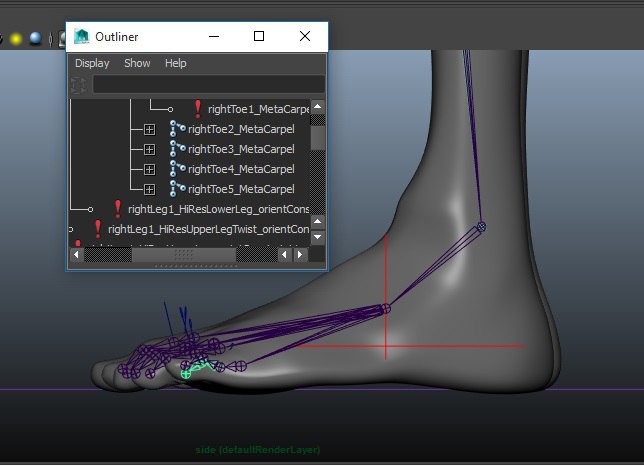Select rightLeg1_HiResUpperLegTwist_orientConstraint item

point(208,229)
